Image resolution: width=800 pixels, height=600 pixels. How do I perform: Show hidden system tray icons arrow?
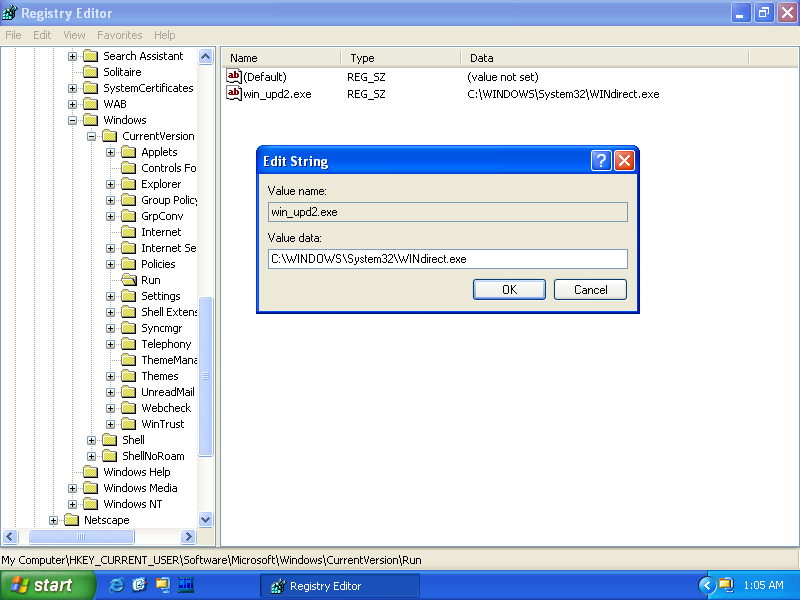(707, 585)
